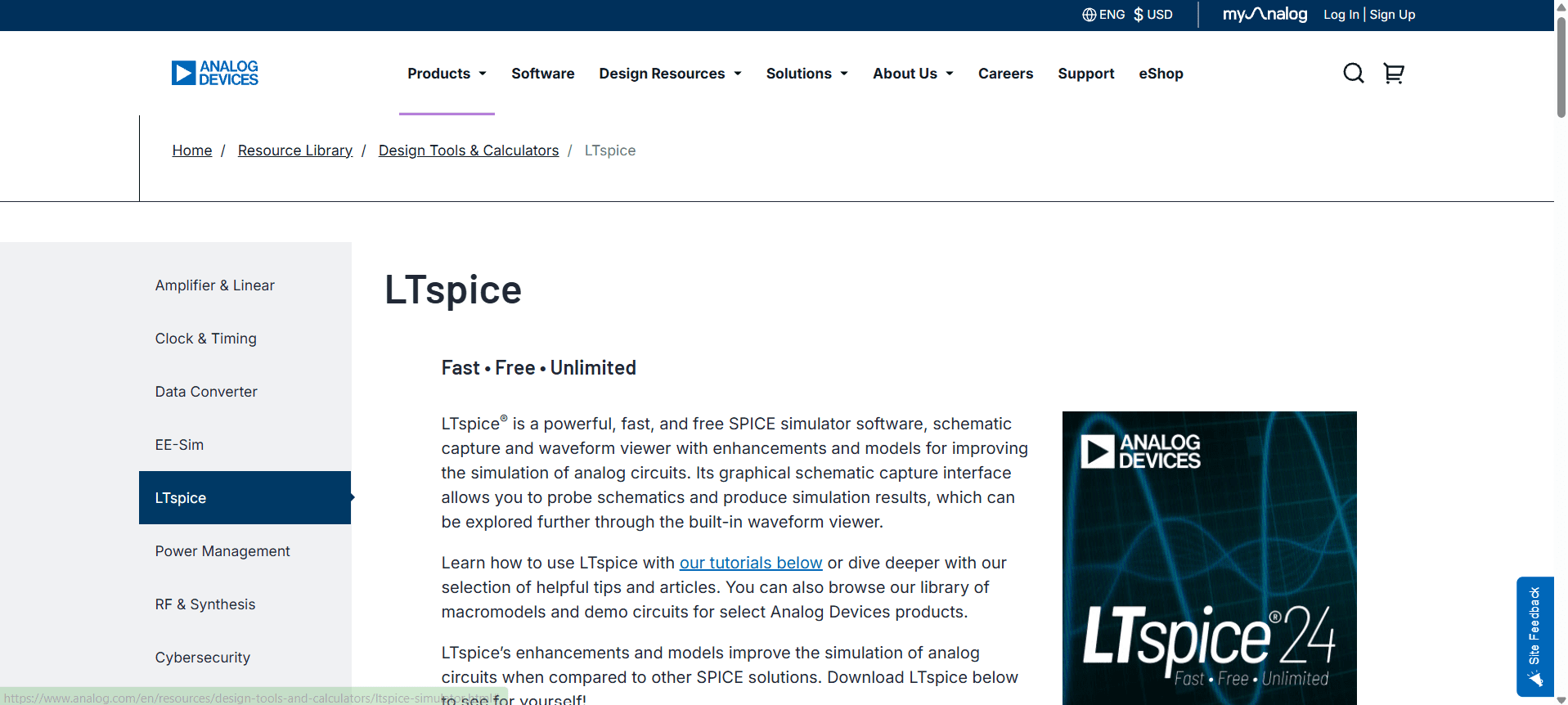Viewport: 1568px width, 705px height.
Task: Follow the "our tutorials below" link
Action: 750,563
